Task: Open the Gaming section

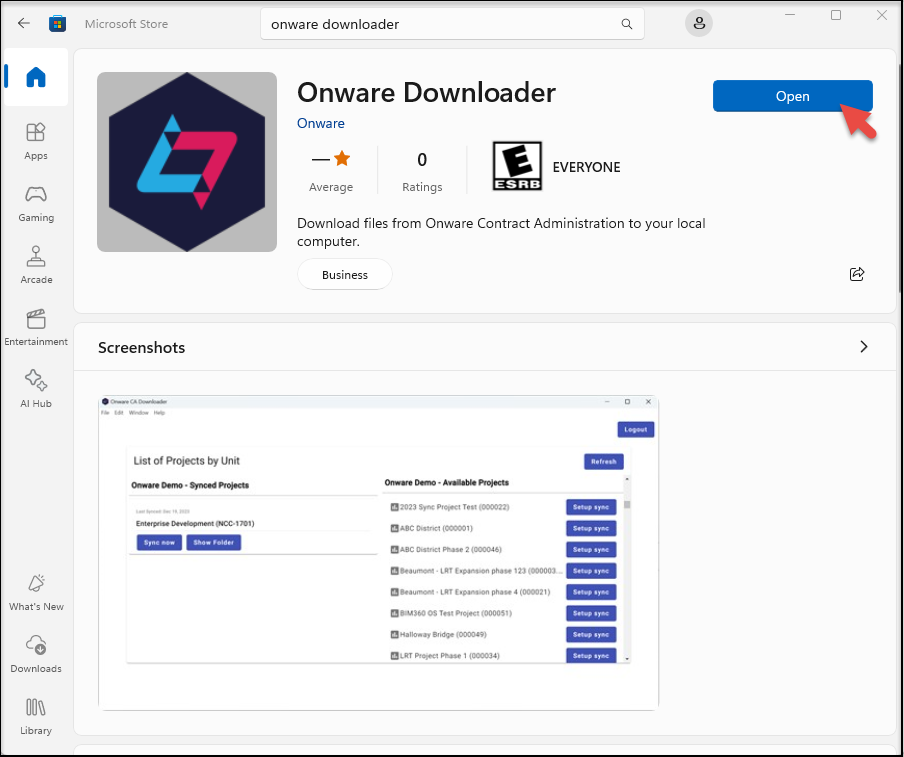Action: coord(36,203)
